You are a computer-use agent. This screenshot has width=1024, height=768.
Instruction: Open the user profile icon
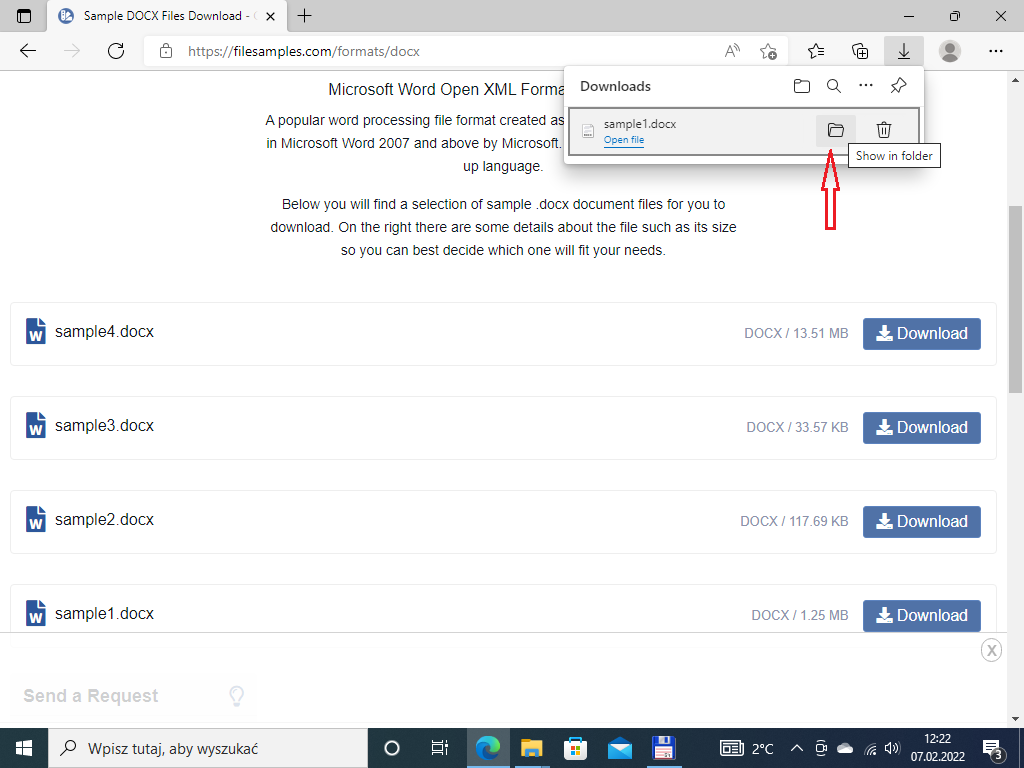[950, 51]
